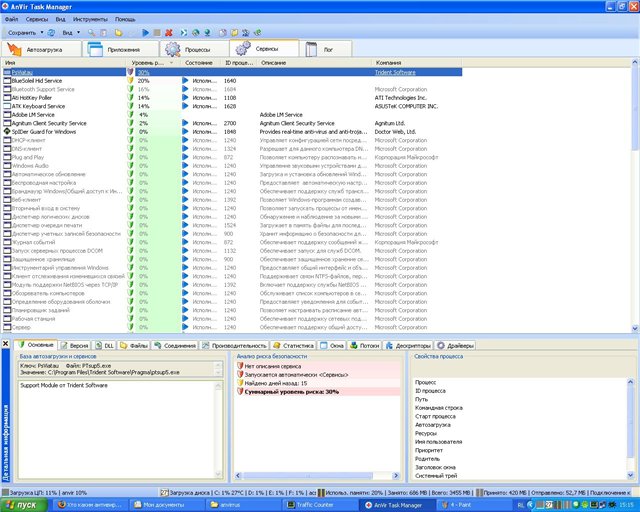Viewport: 640px width, 512px height.
Task: Open the Файл menu
Action: coord(11,19)
